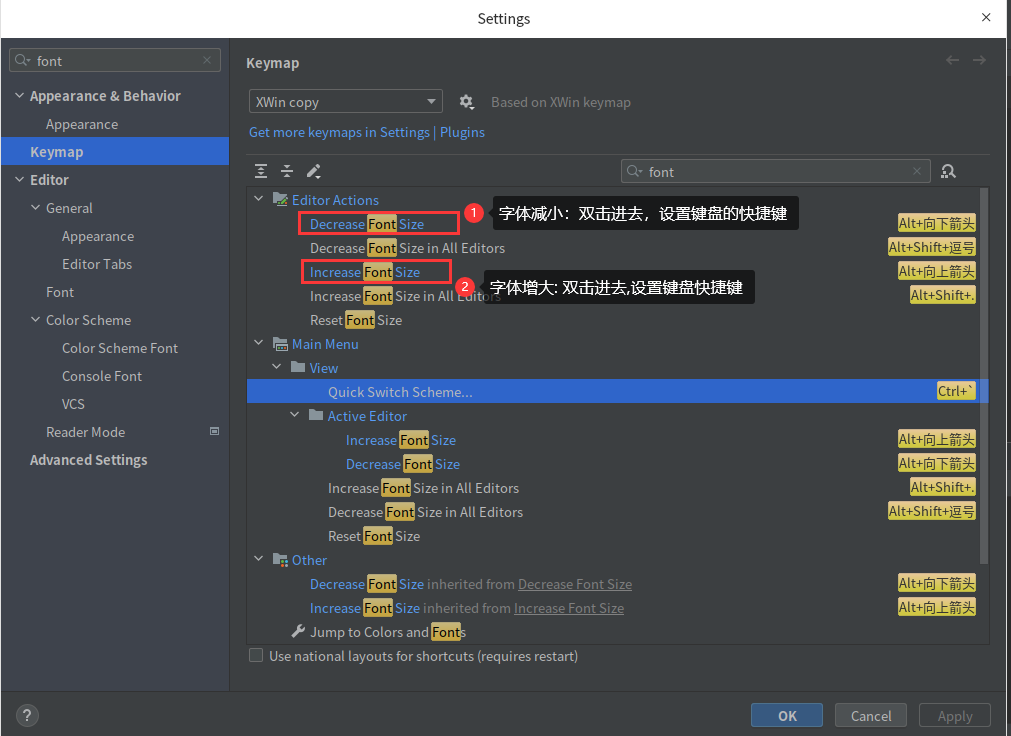Screen dimensions: 1011x736
Task: Click the View folder icon
Action: click(x=298, y=367)
